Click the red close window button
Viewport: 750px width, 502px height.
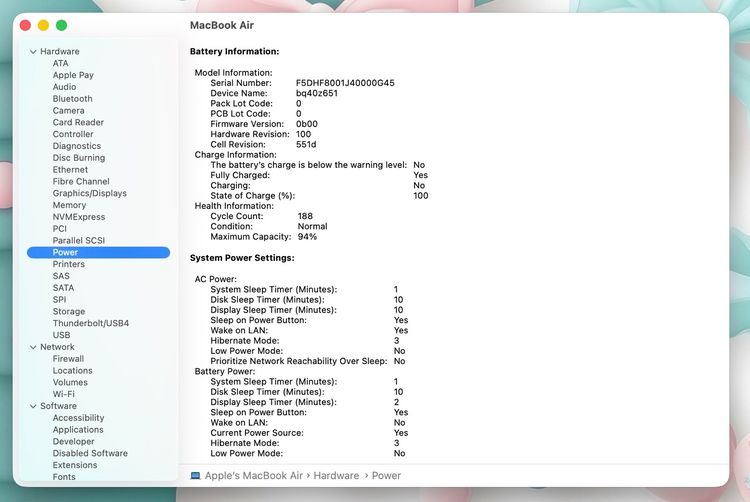[25, 25]
